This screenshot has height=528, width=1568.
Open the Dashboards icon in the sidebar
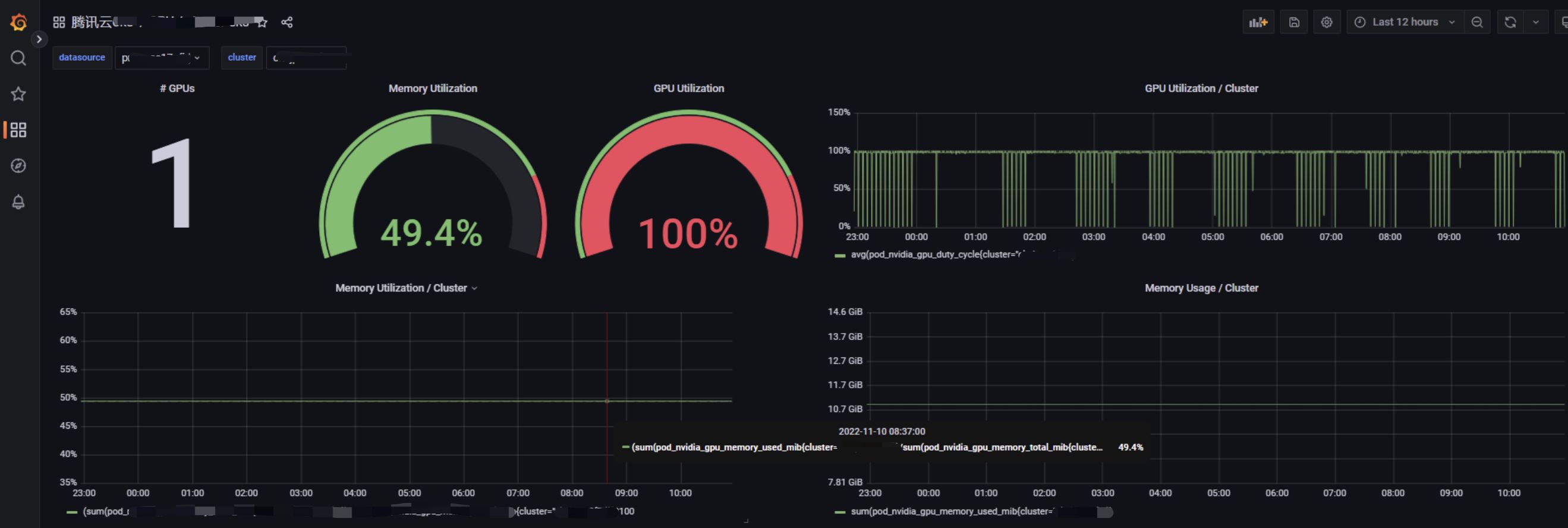pos(19,130)
